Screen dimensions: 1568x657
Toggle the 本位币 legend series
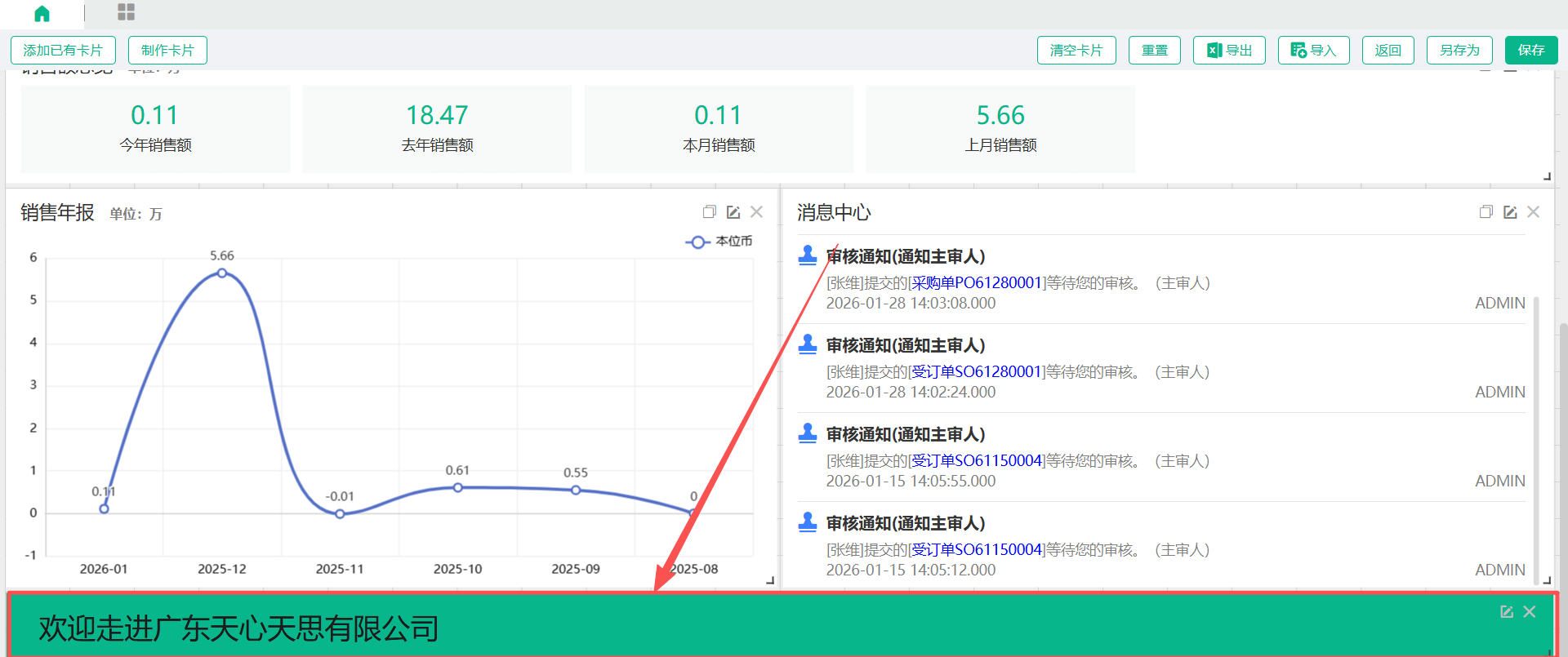coord(719,242)
